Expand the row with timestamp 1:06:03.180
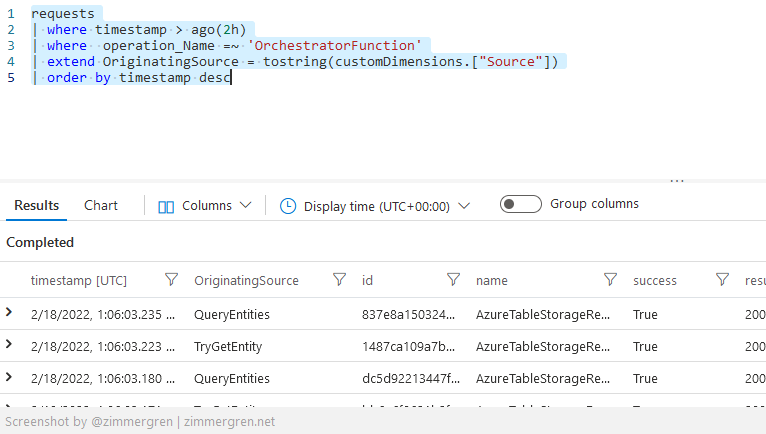This screenshot has height=434, width=766. [x=9, y=377]
